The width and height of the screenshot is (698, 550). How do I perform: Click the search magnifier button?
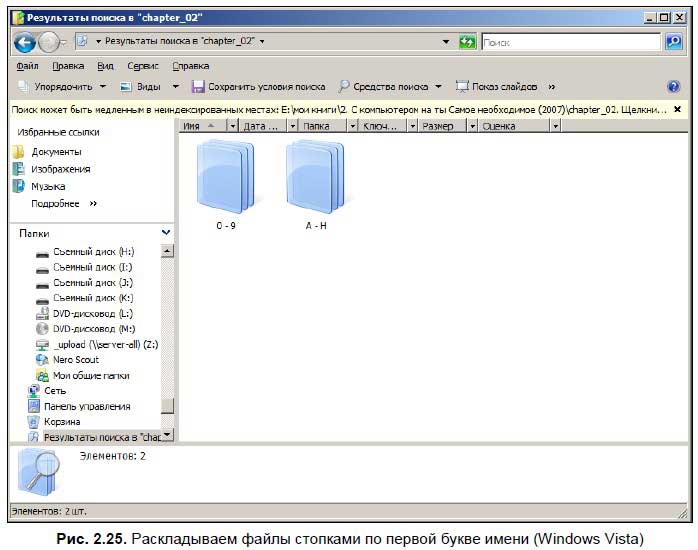click(674, 42)
